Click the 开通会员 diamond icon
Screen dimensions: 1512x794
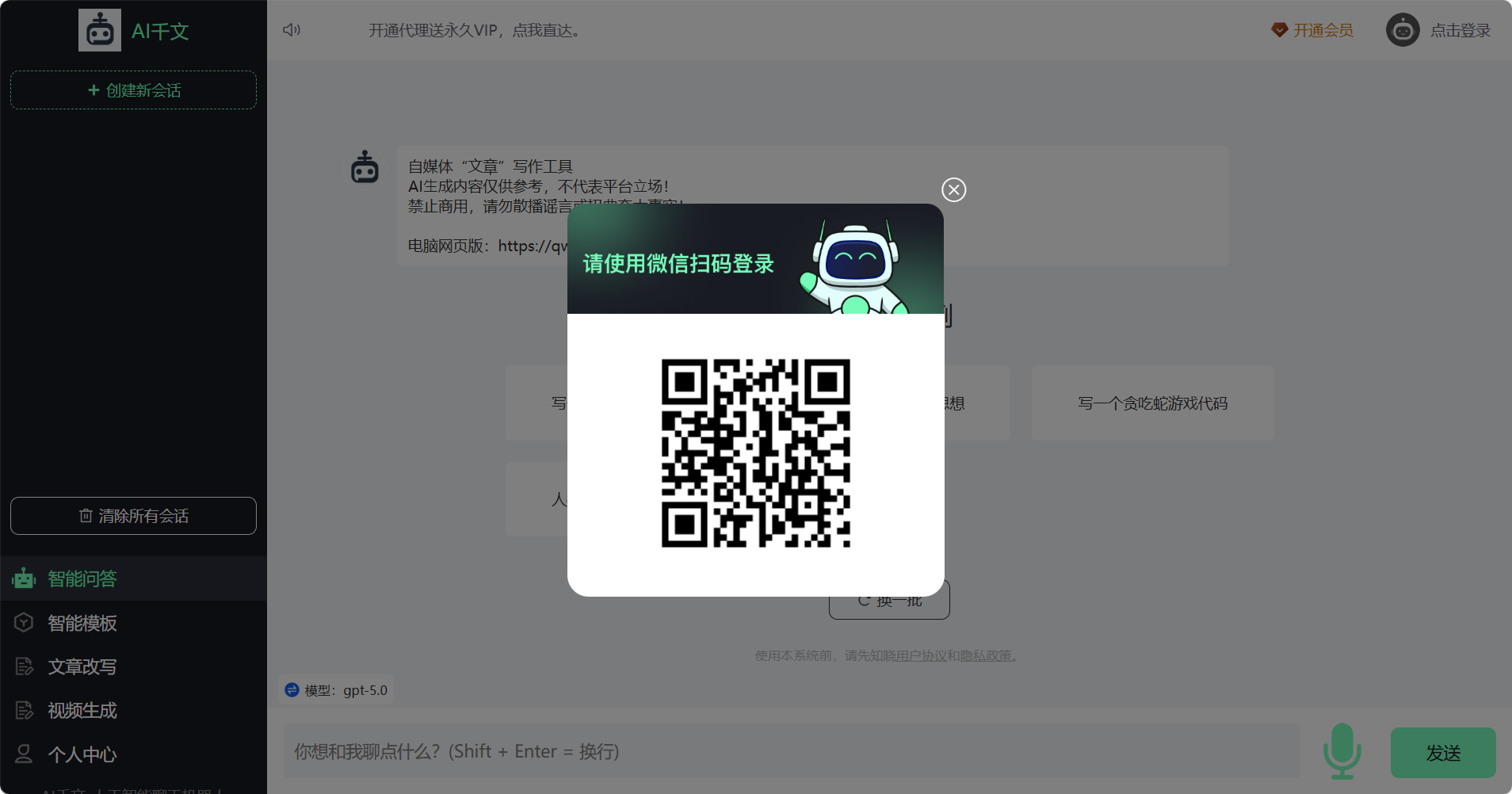(1279, 30)
